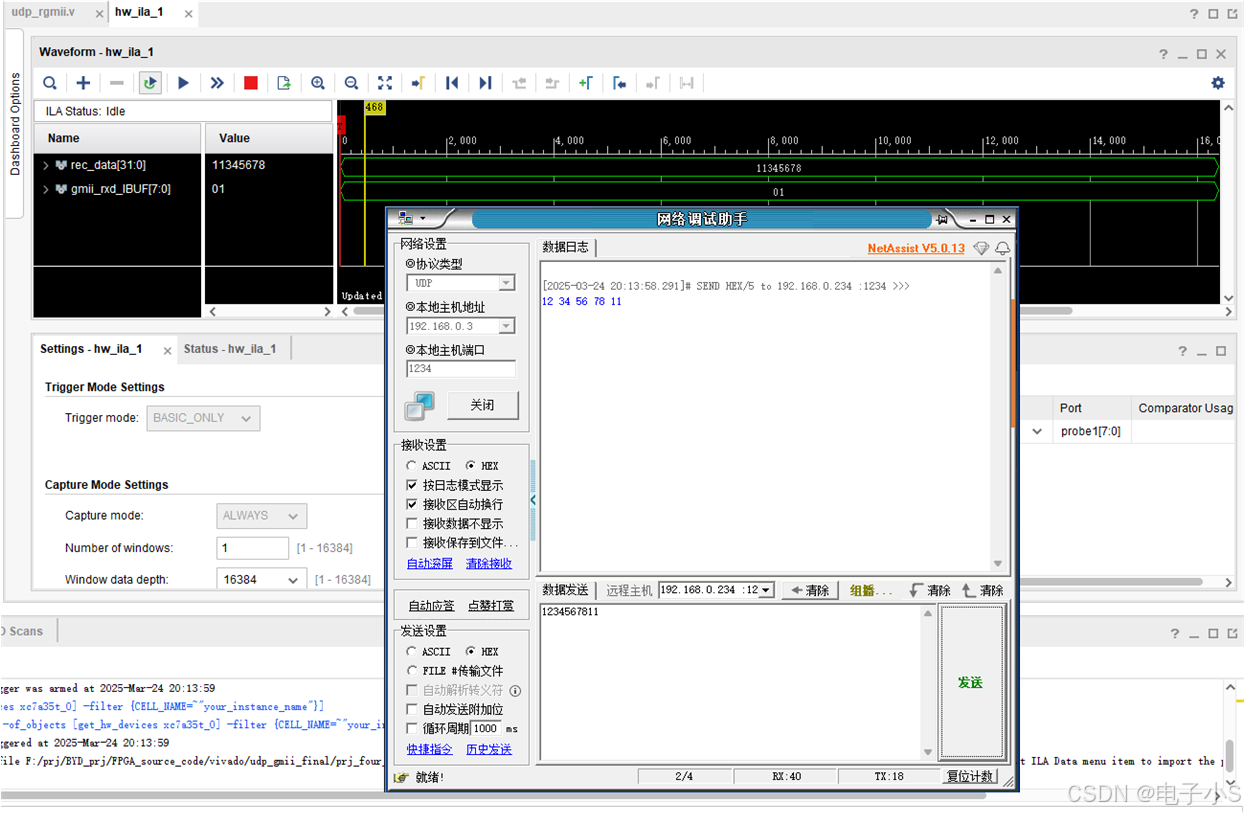The height and width of the screenshot is (813, 1245).
Task: Click the Zoom Fit icon in waveform toolbar
Action: [x=385, y=83]
